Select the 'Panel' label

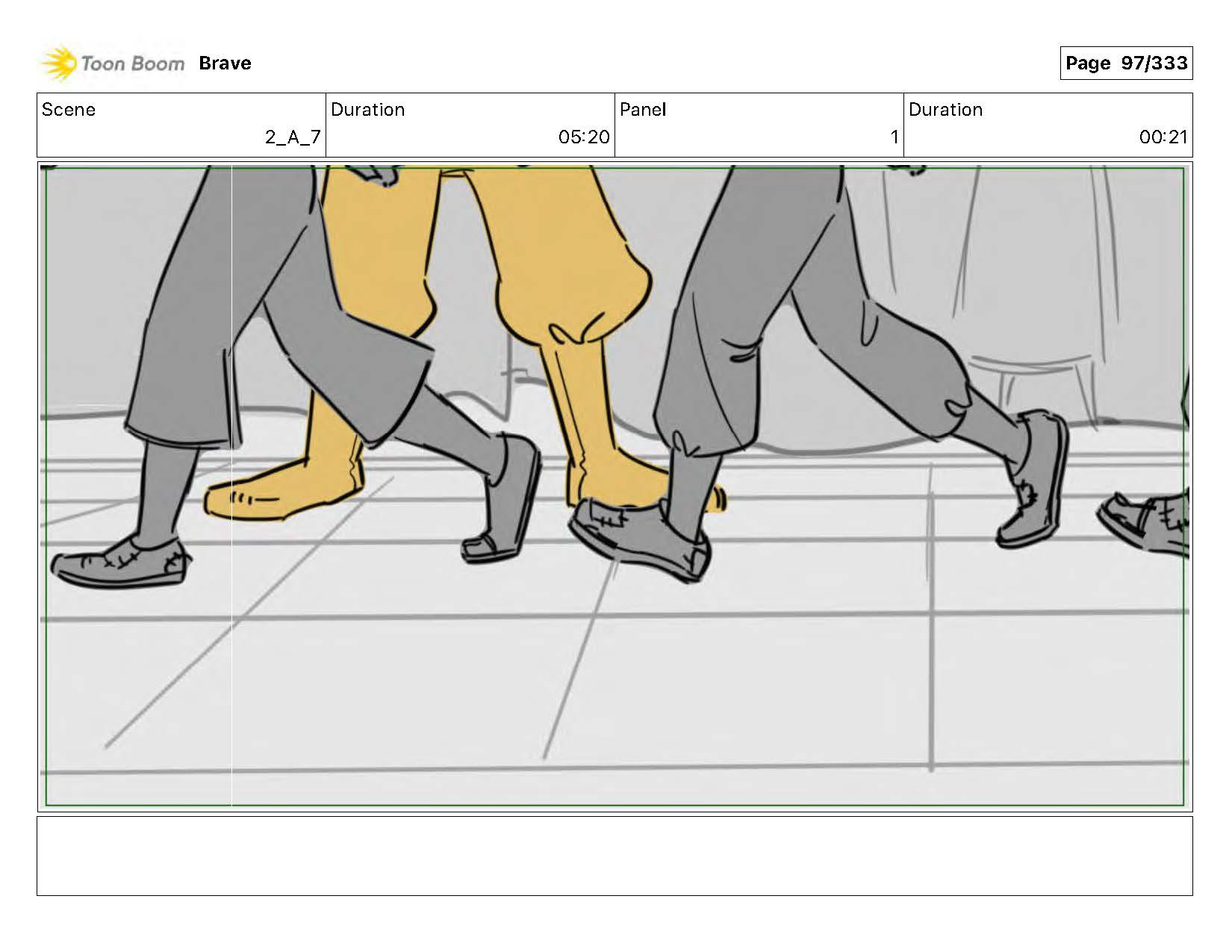point(643,110)
